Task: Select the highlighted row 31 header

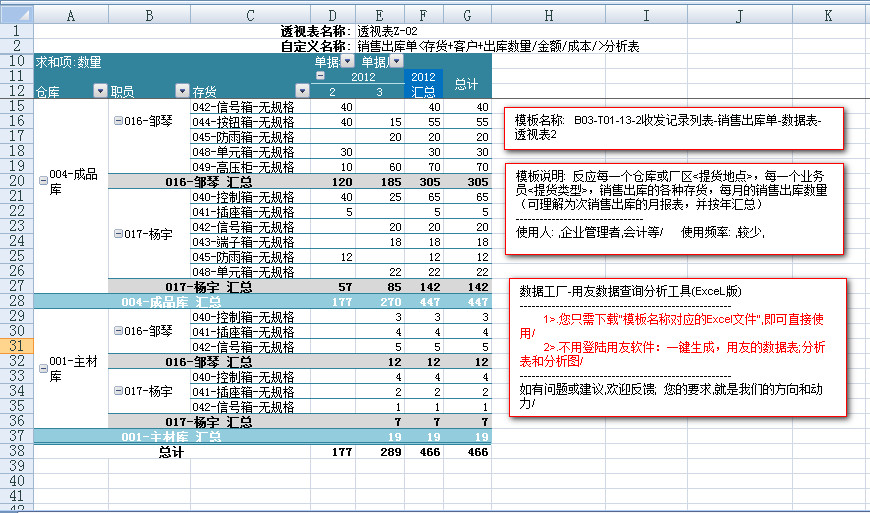Action: click(x=16, y=346)
